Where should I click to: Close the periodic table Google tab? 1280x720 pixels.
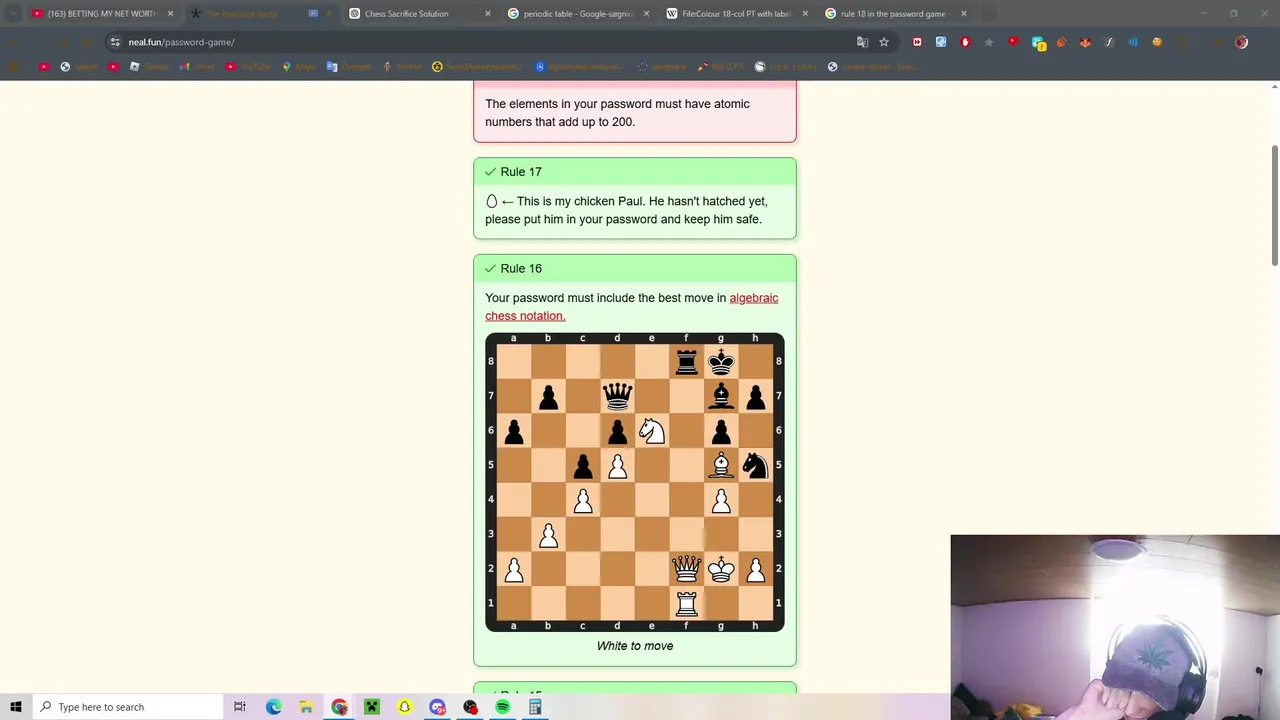(646, 14)
